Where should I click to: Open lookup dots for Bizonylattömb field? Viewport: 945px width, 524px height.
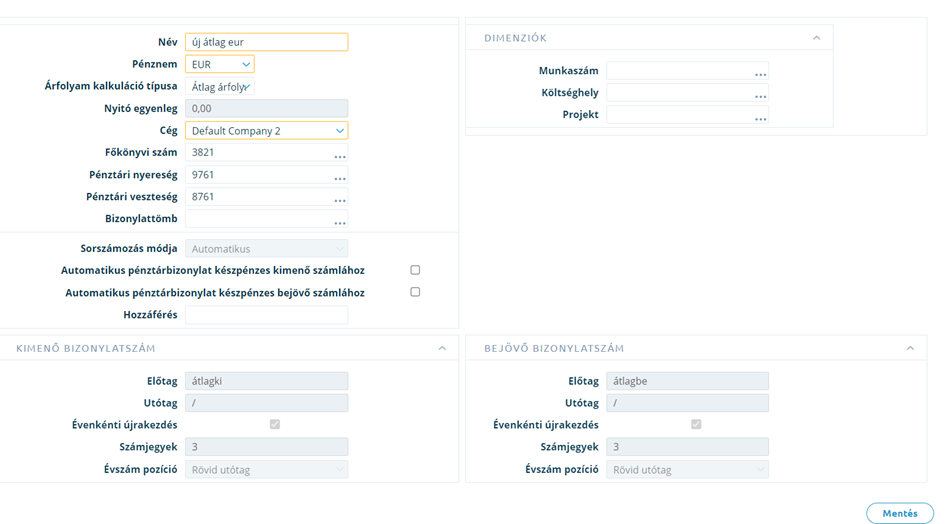(340, 223)
